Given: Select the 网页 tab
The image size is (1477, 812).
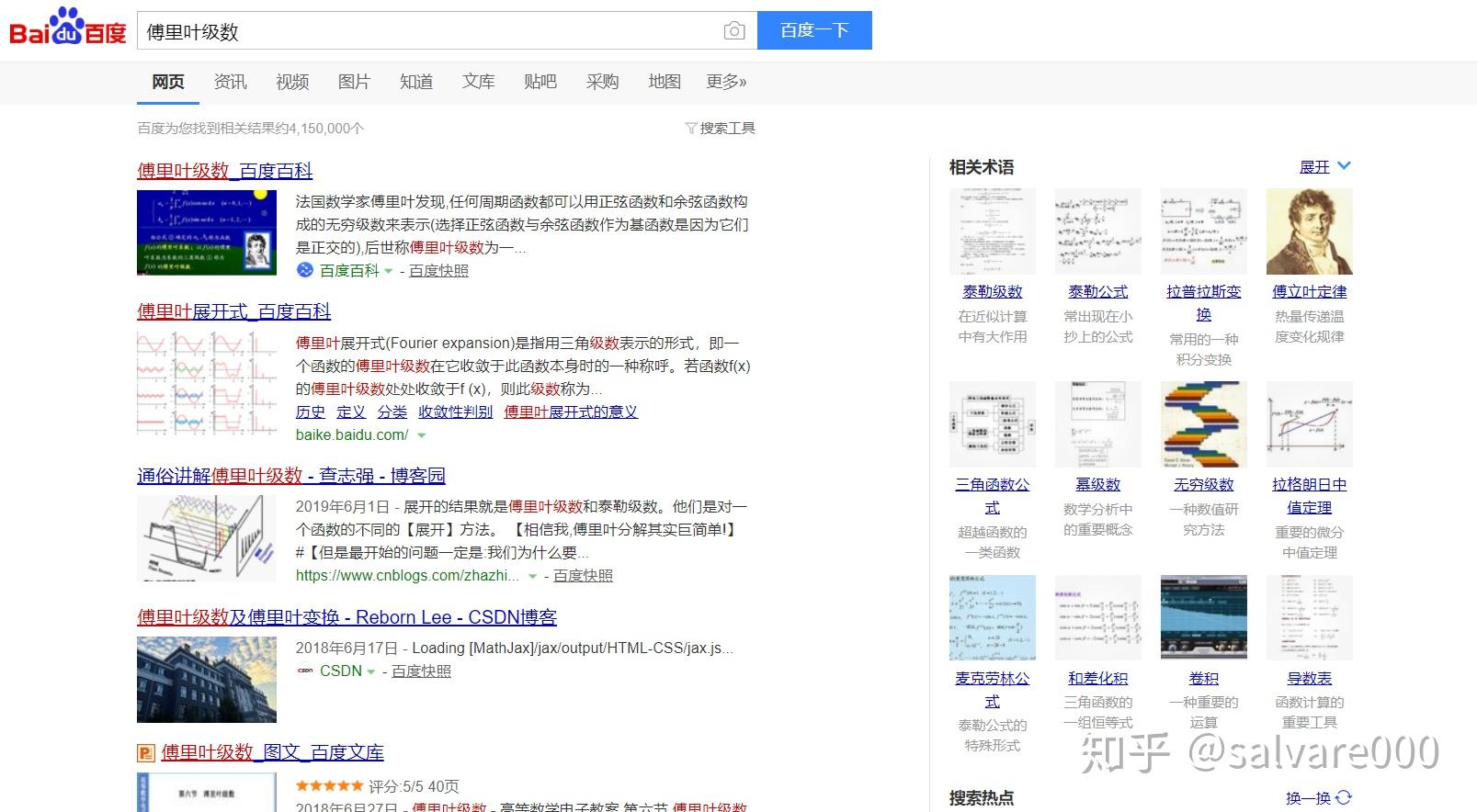Looking at the screenshot, I should (x=168, y=82).
